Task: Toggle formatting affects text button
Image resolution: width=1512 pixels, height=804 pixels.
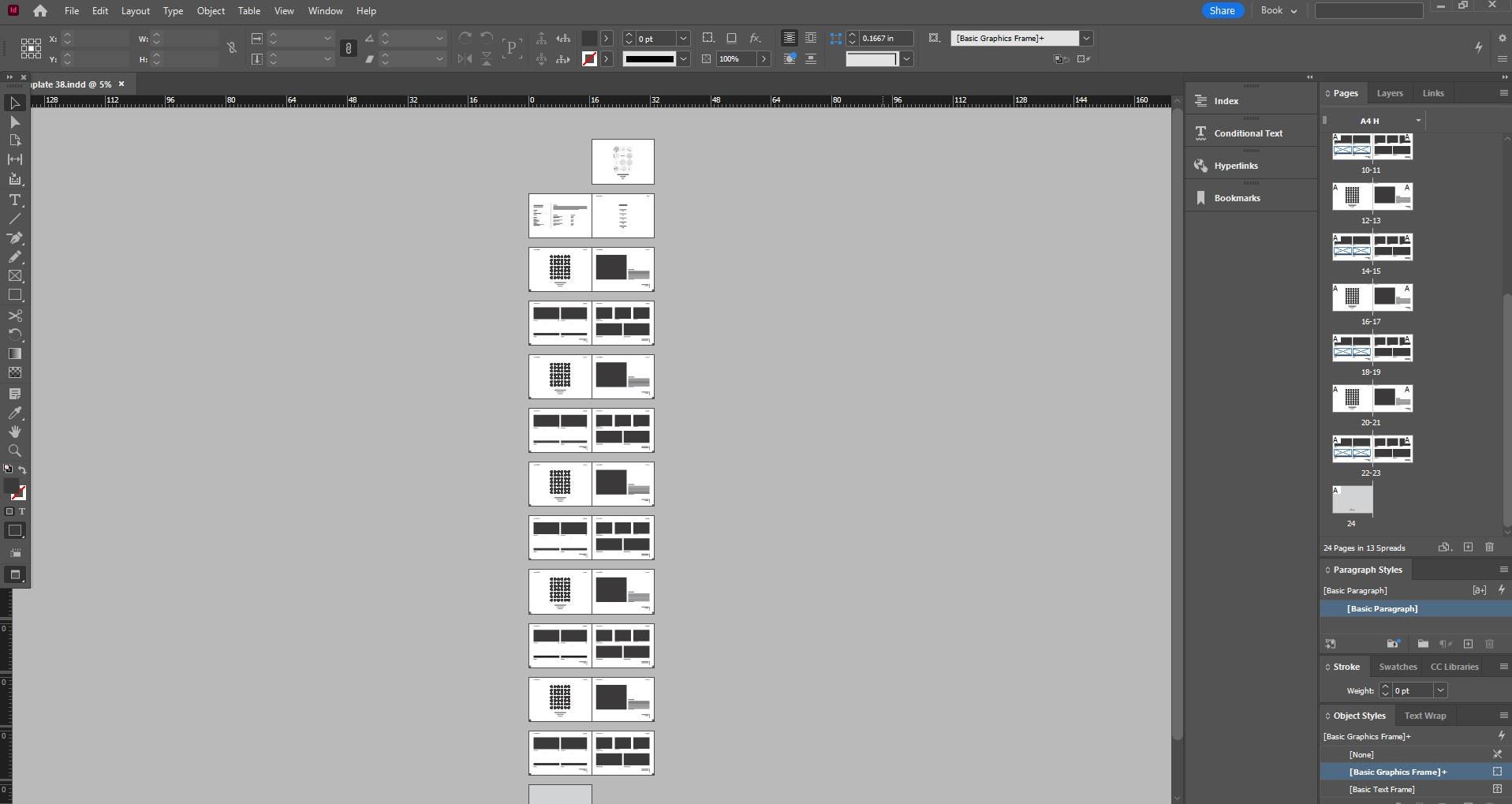Action: (21, 511)
